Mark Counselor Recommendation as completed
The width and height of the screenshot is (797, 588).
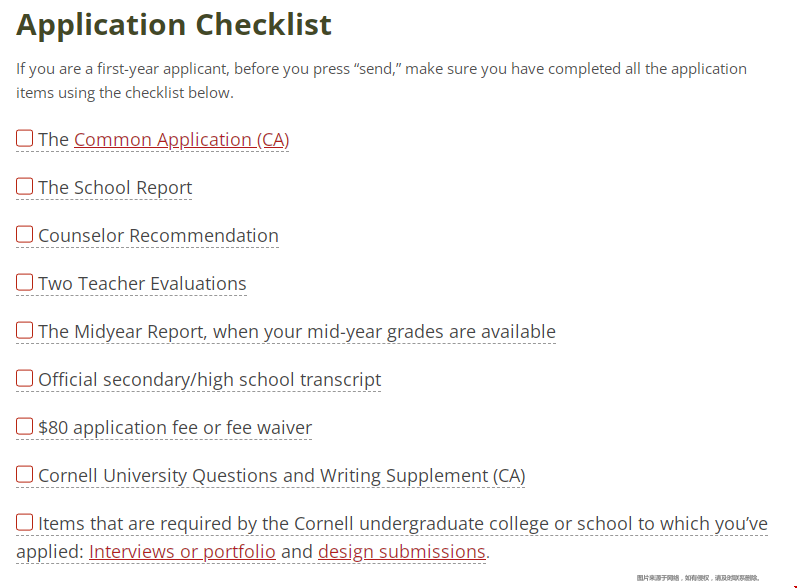click(24, 234)
